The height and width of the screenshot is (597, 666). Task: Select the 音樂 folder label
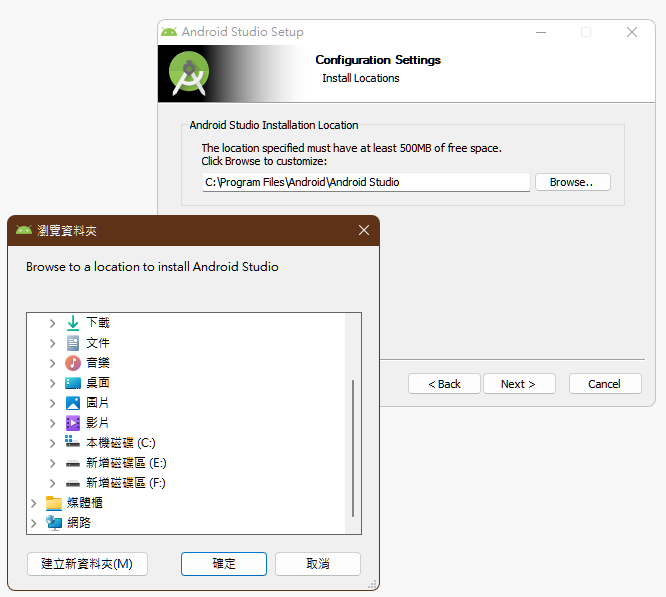[x=98, y=363]
